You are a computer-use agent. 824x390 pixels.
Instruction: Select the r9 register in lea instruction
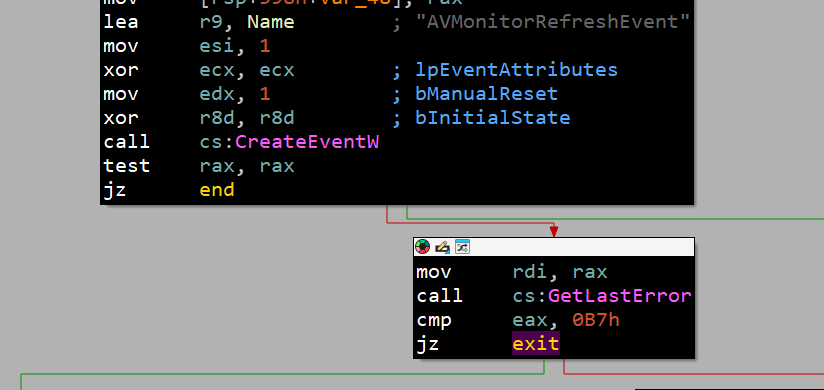(212, 22)
